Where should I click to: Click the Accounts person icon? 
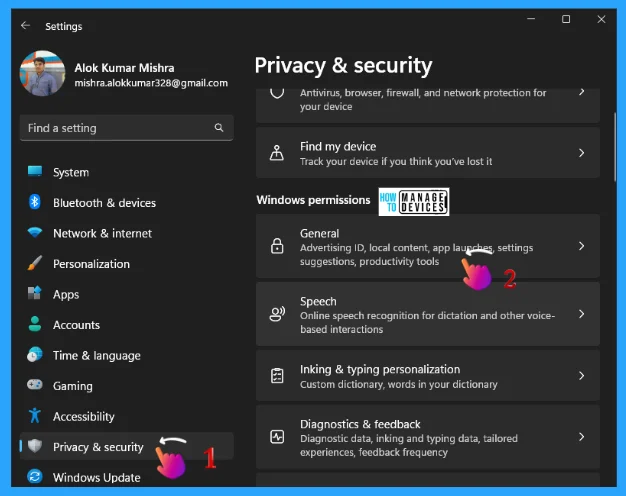35,324
